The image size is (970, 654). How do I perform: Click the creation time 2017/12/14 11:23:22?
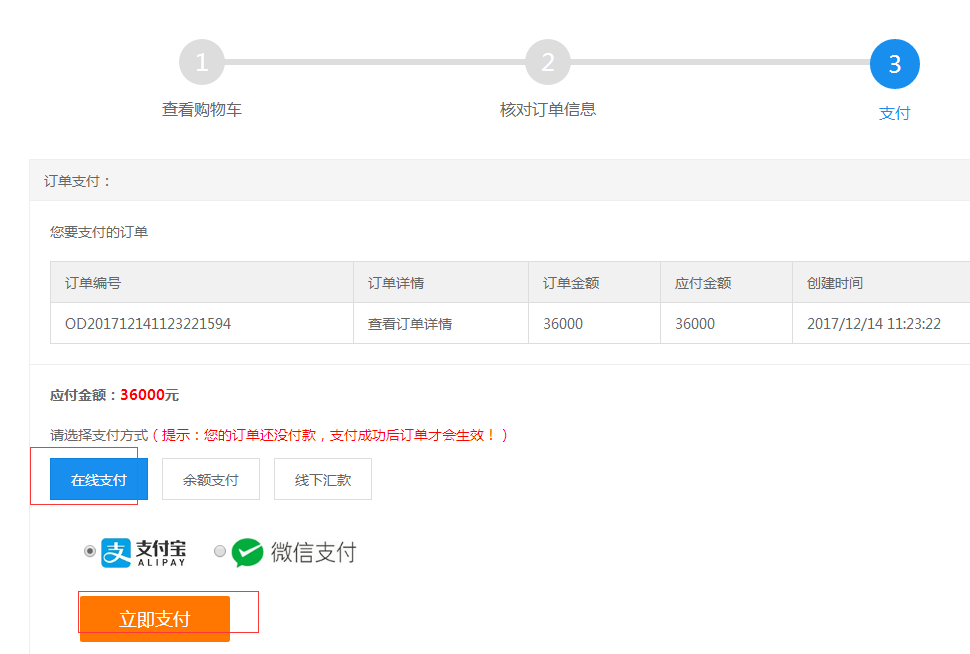point(873,324)
